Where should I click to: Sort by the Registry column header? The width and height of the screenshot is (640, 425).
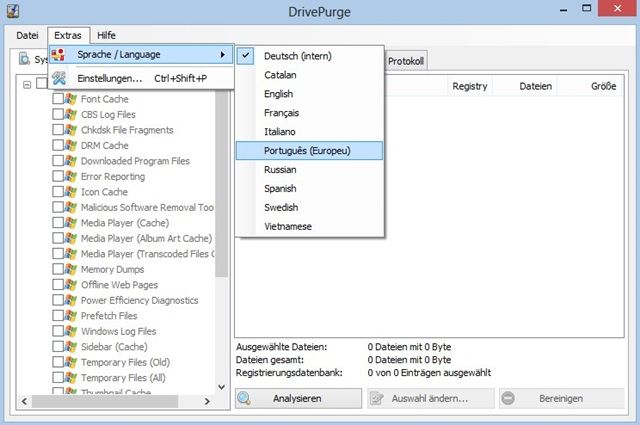click(x=470, y=86)
